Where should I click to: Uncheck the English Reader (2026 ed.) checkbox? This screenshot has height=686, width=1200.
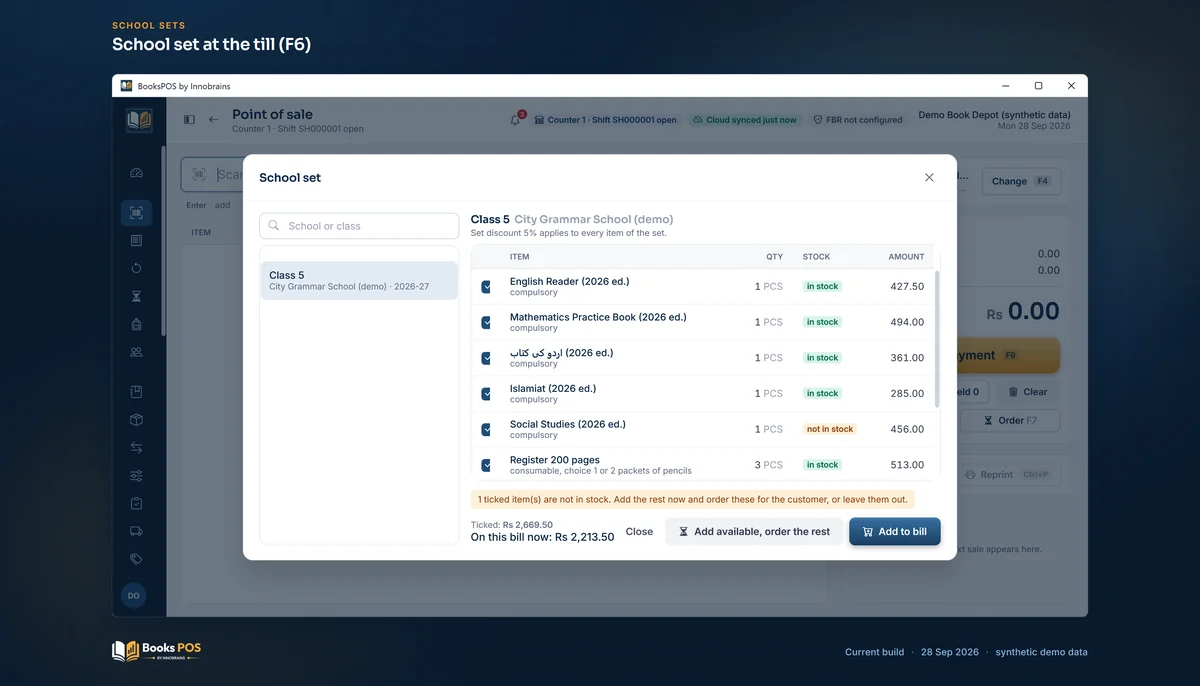[x=486, y=287]
